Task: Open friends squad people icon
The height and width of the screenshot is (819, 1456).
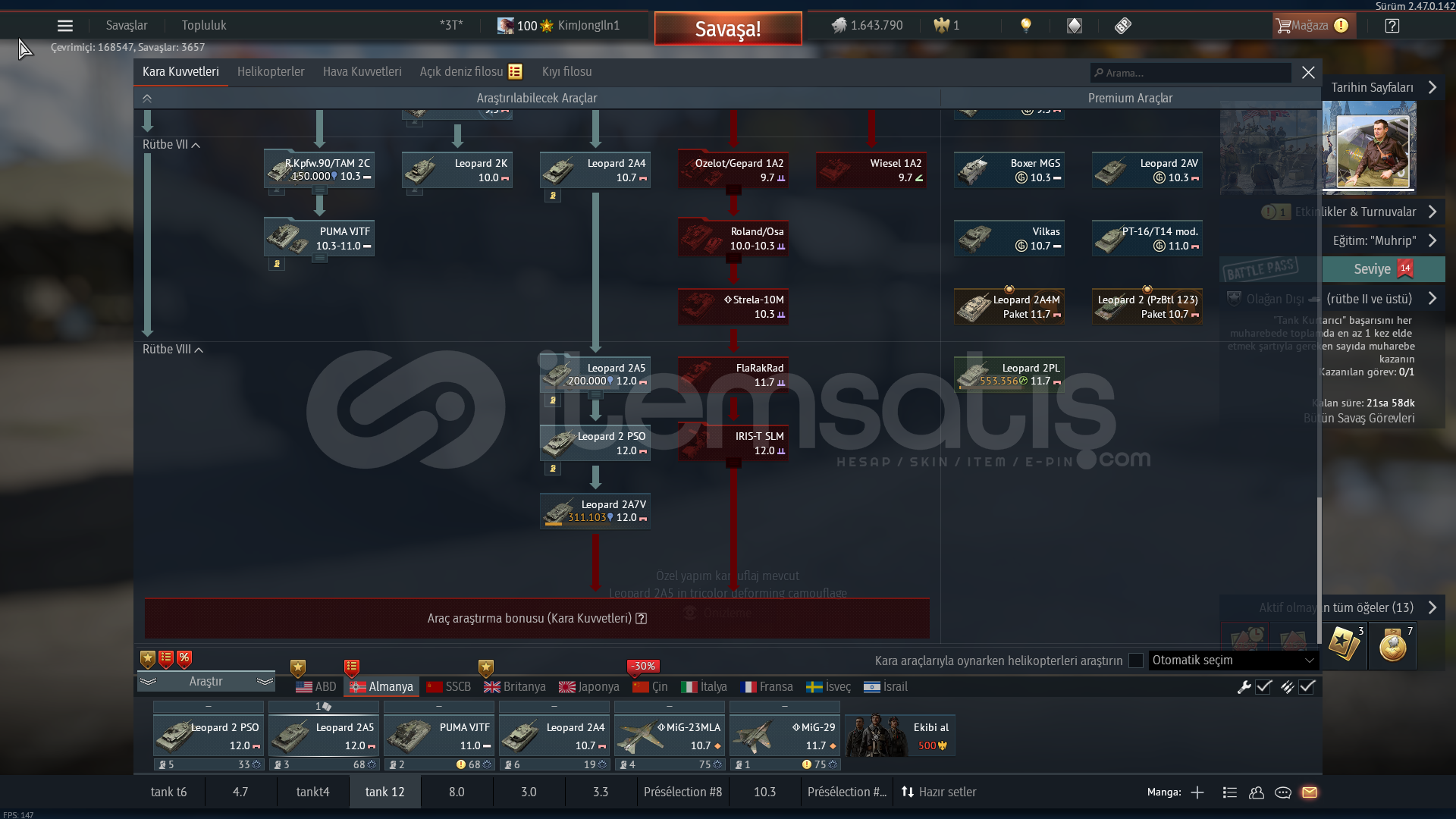Action: pos(1257,792)
